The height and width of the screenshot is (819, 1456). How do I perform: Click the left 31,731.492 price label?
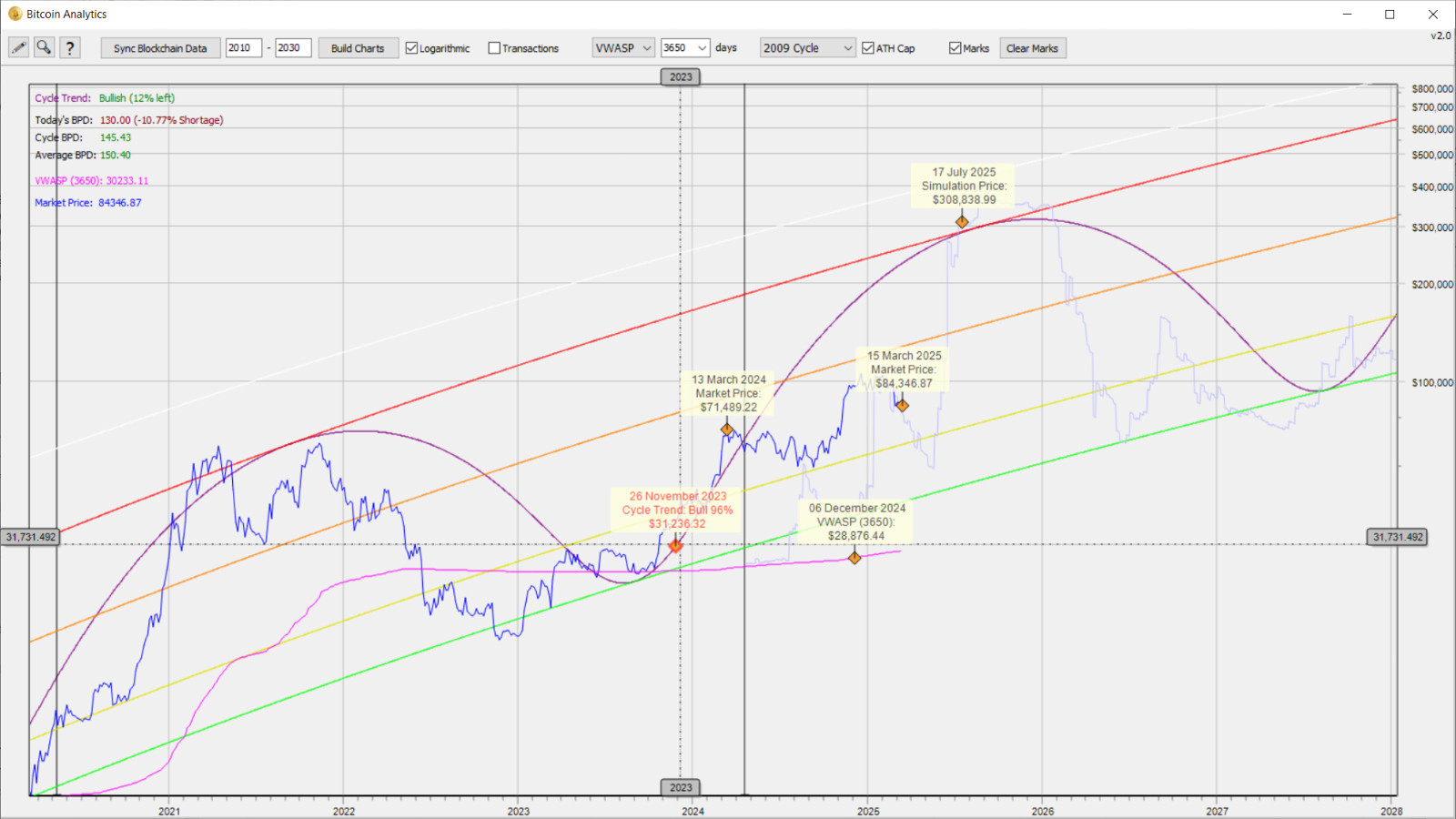pyautogui.click(x=31, y=537)
